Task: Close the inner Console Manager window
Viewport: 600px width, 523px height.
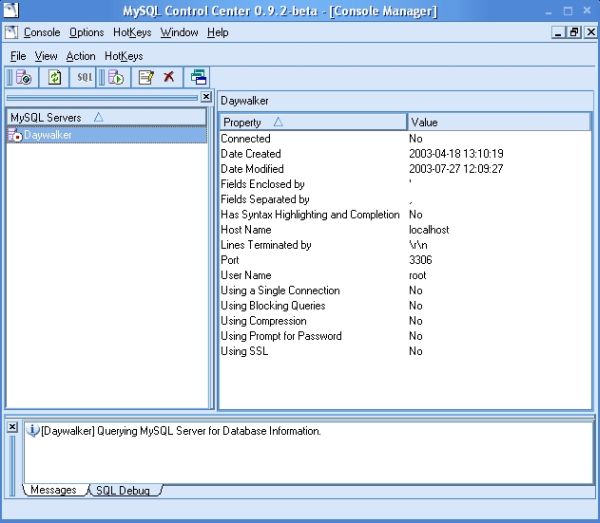Action: [591, 33]
